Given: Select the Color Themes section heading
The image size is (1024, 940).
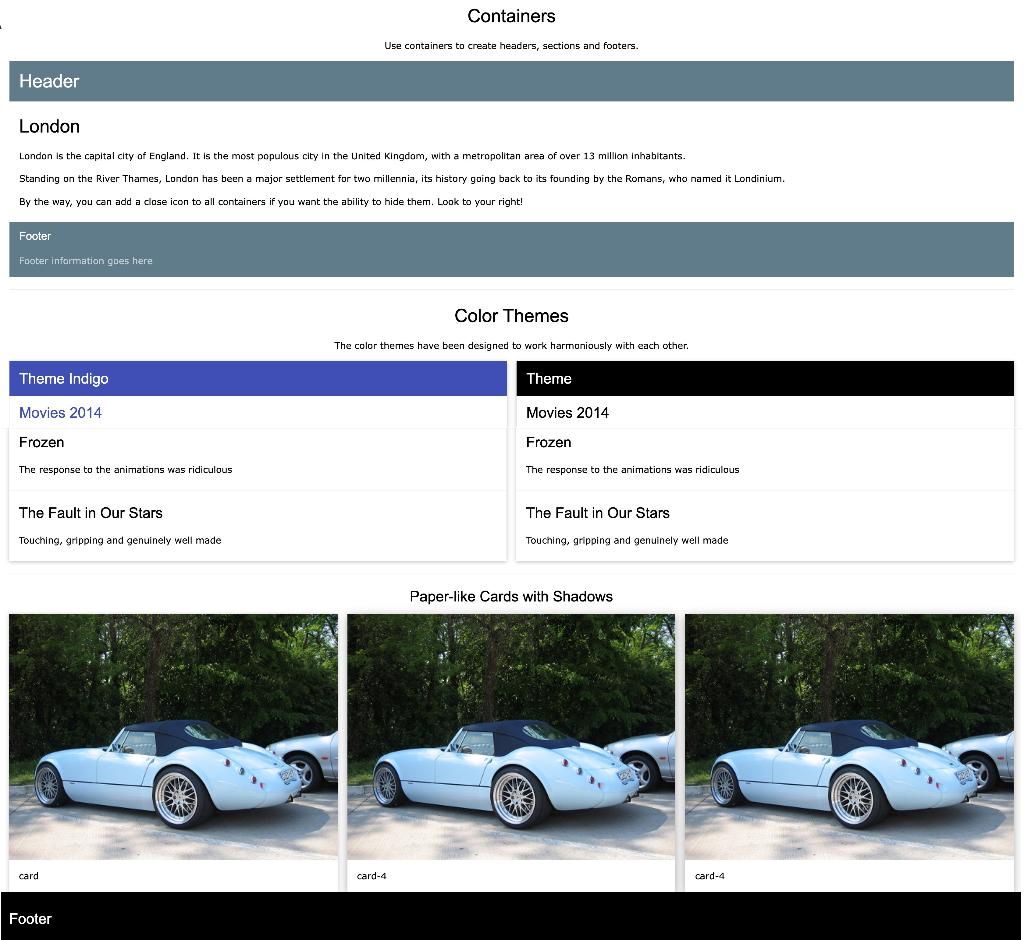Looking at the screenshot, I should [x=512, y=315].
